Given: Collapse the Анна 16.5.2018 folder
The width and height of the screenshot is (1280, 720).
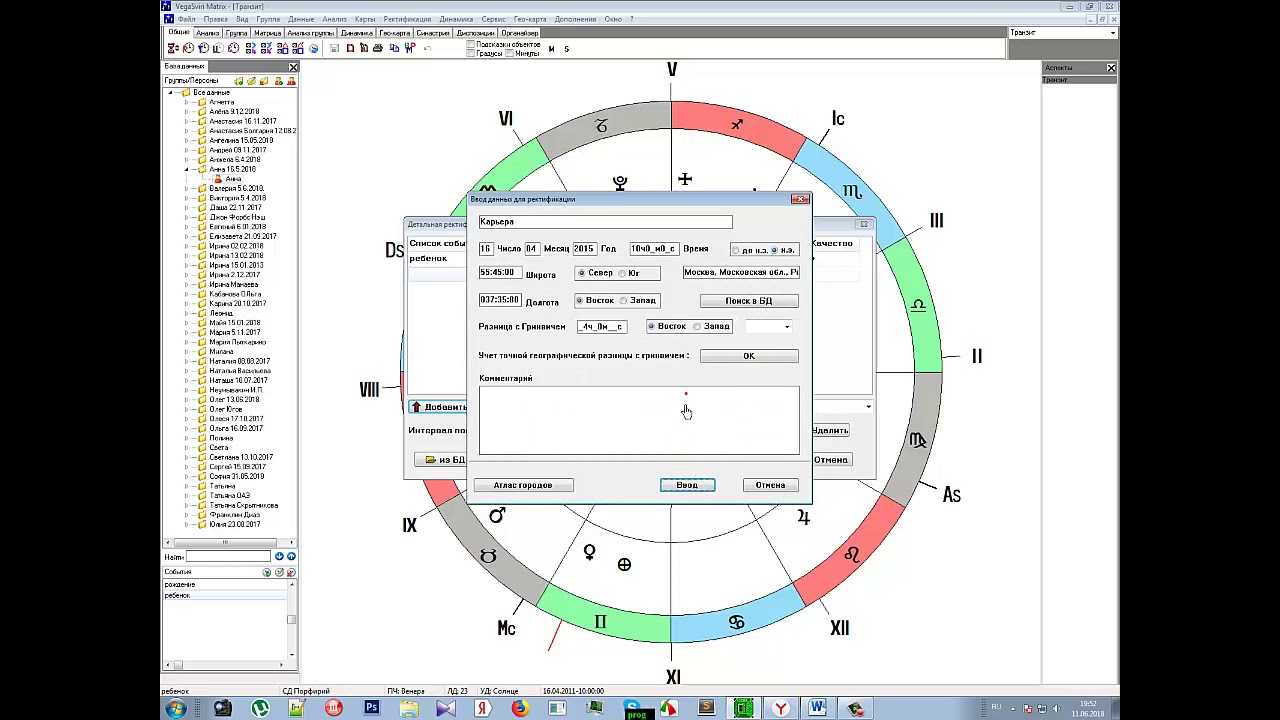Looking at the screenshot, I should coord(186,169).
